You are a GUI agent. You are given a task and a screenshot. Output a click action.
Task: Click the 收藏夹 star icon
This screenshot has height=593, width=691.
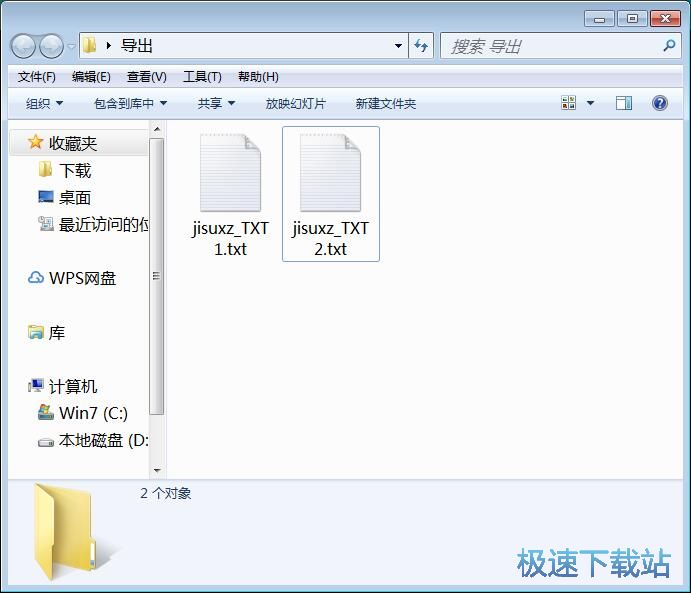[35, 142]
